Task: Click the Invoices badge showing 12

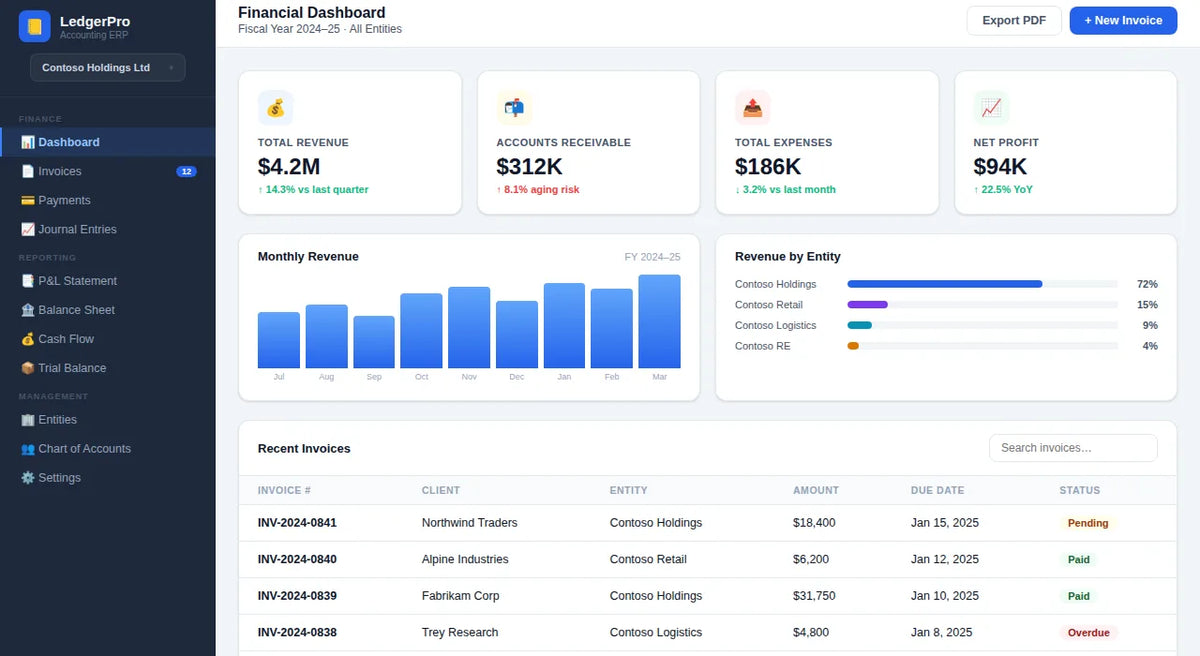Action: (x=186, y=171)
